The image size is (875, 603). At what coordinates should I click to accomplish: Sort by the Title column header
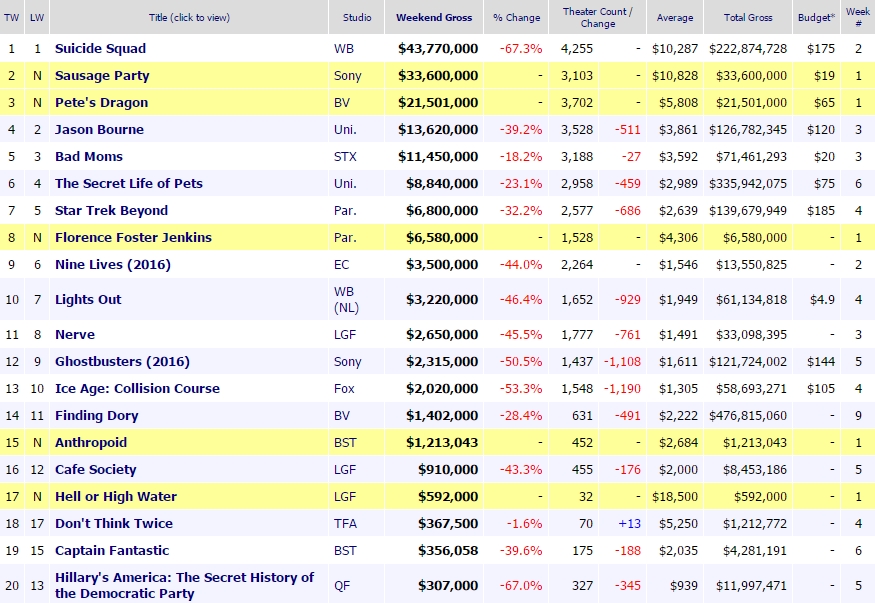[x=189, y=17]
